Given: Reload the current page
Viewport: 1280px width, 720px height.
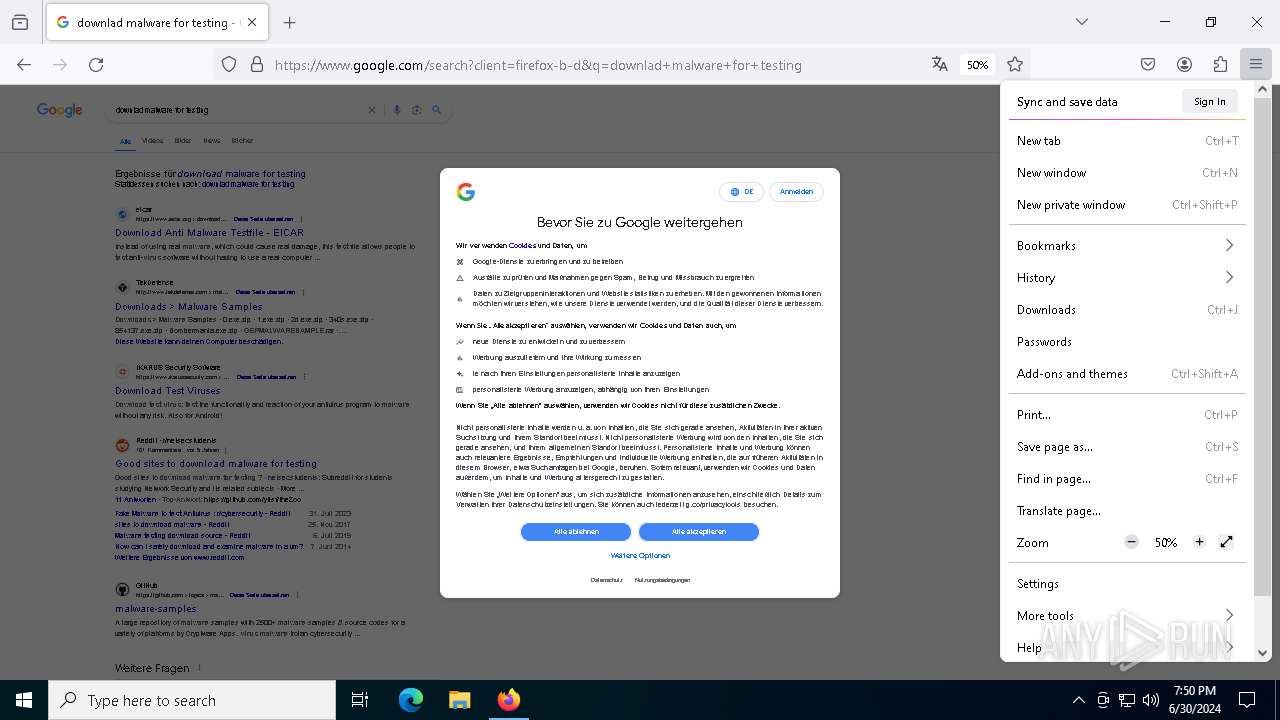Looking at the screenshot, I should tap(96, 65).
